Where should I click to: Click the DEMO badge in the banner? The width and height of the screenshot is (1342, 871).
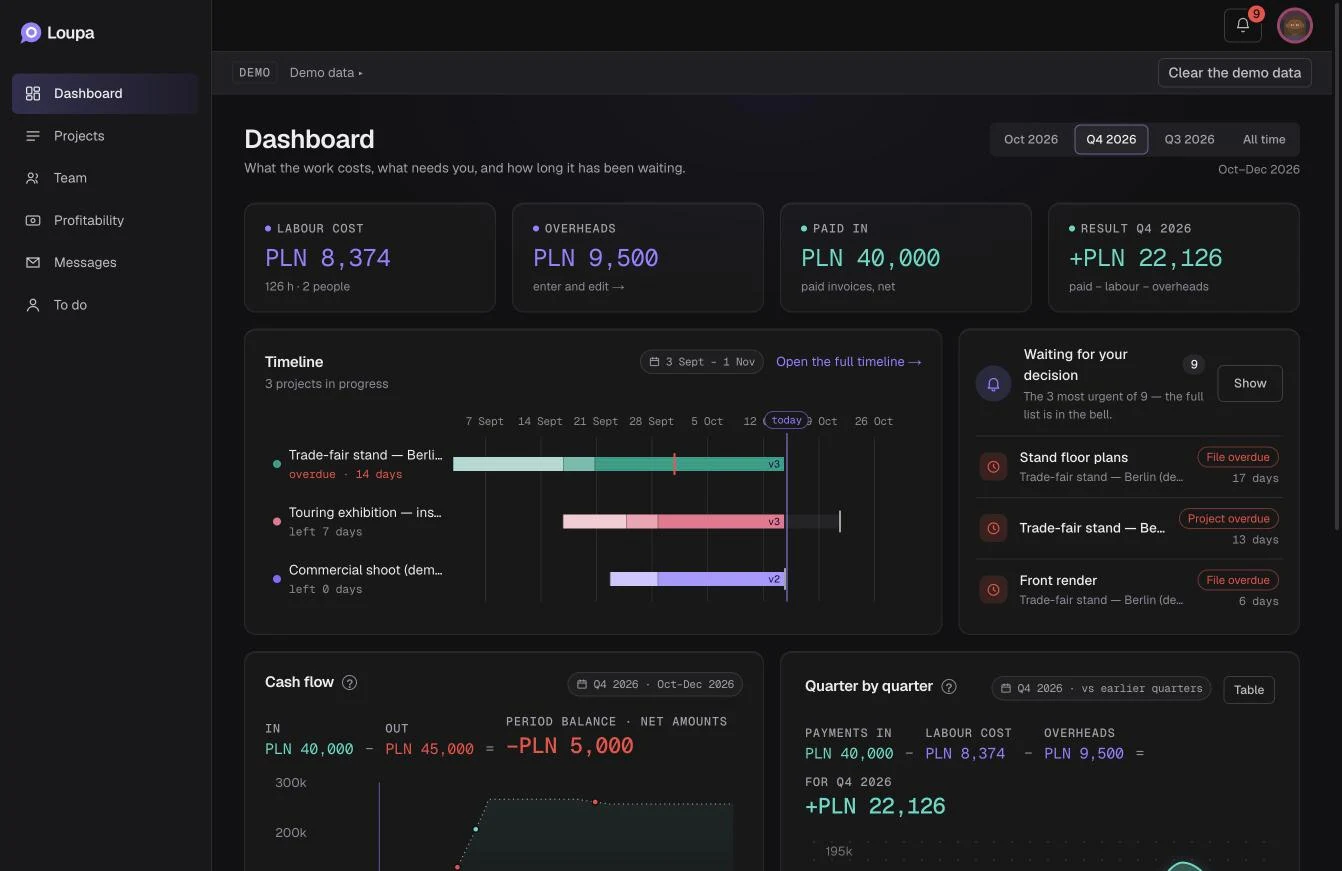255,73
